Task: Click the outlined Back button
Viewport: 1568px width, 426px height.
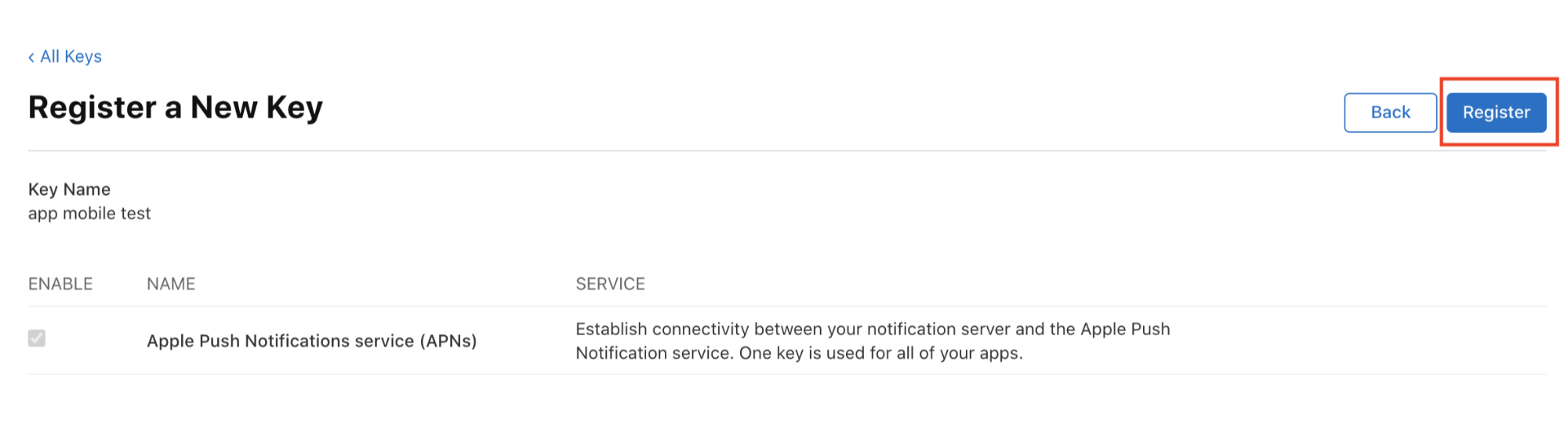Action: coord(1390,113)
